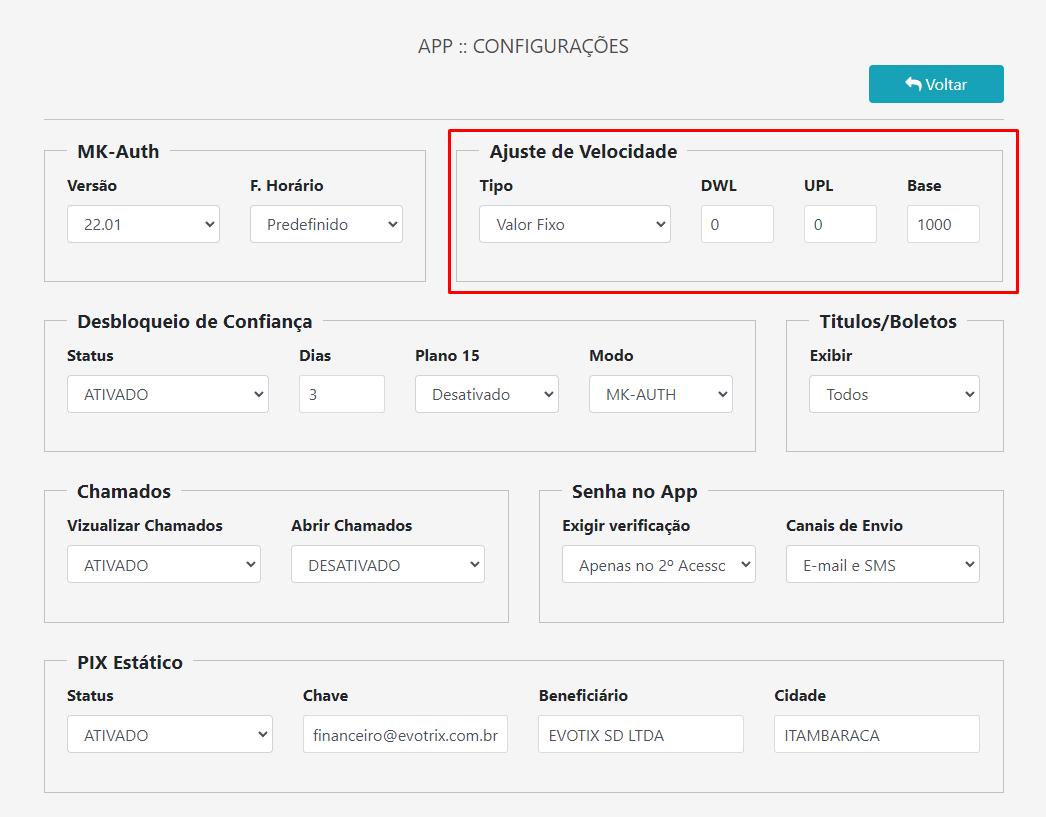Click the UPL input field
1046x817 pixels.
840,224
